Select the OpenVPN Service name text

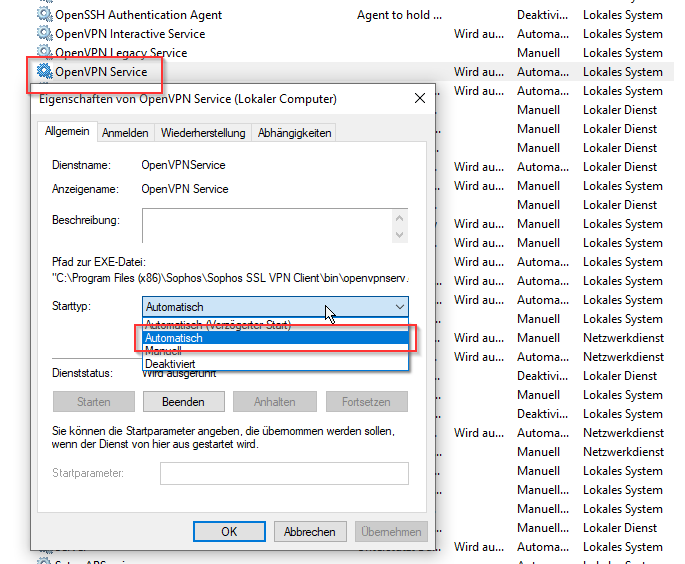coord(101,72)
